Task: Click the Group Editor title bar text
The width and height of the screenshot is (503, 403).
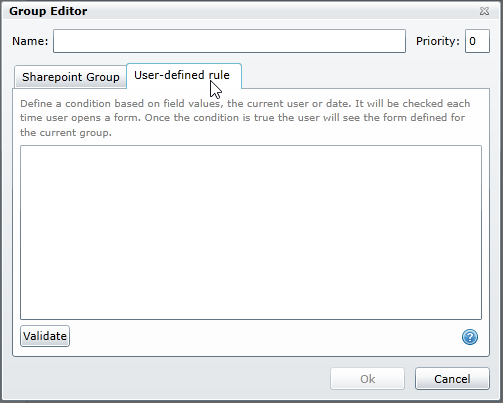Action: 48,11
